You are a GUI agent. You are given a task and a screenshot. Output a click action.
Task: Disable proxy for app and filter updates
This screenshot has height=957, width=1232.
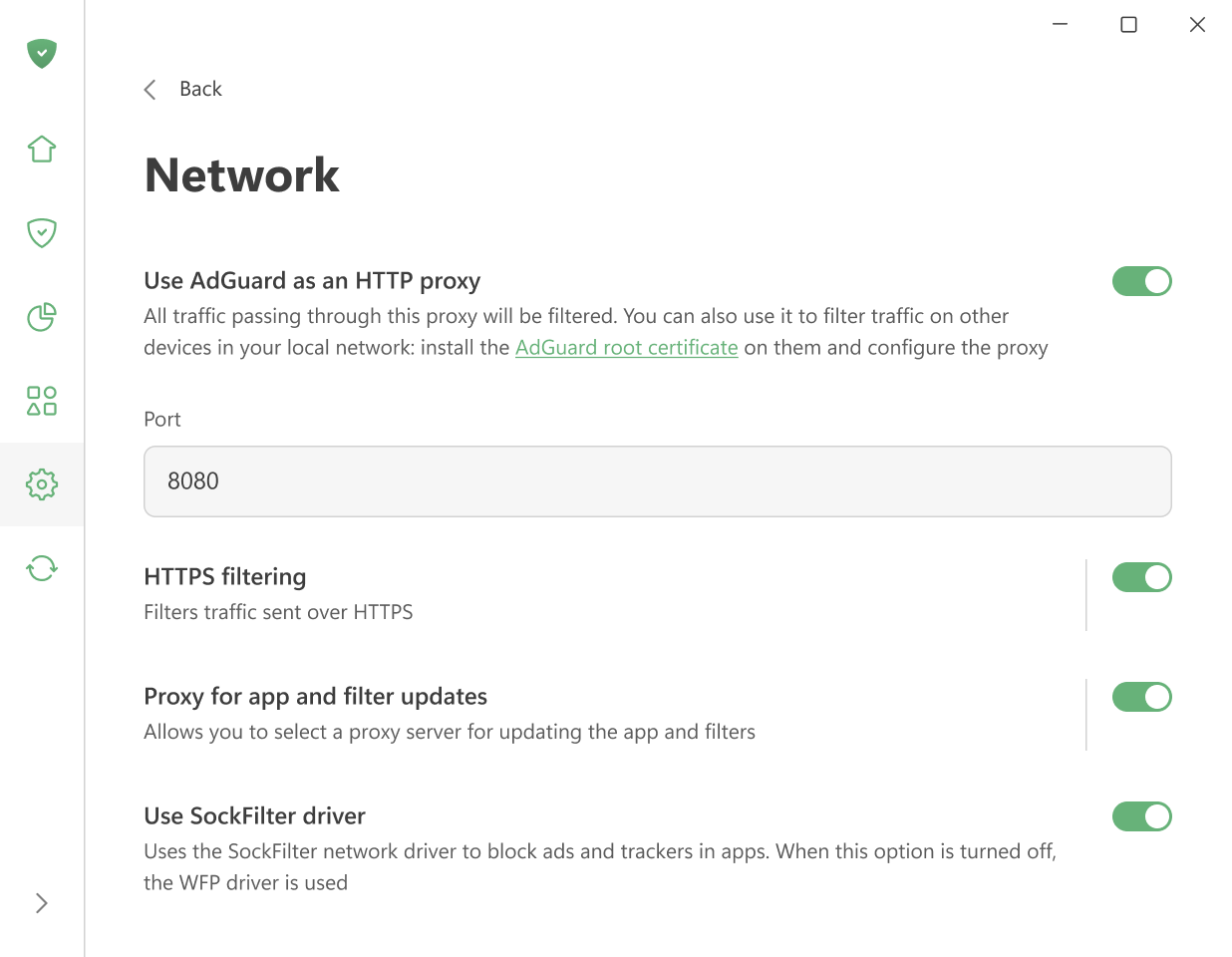(x=1142, y=697)
